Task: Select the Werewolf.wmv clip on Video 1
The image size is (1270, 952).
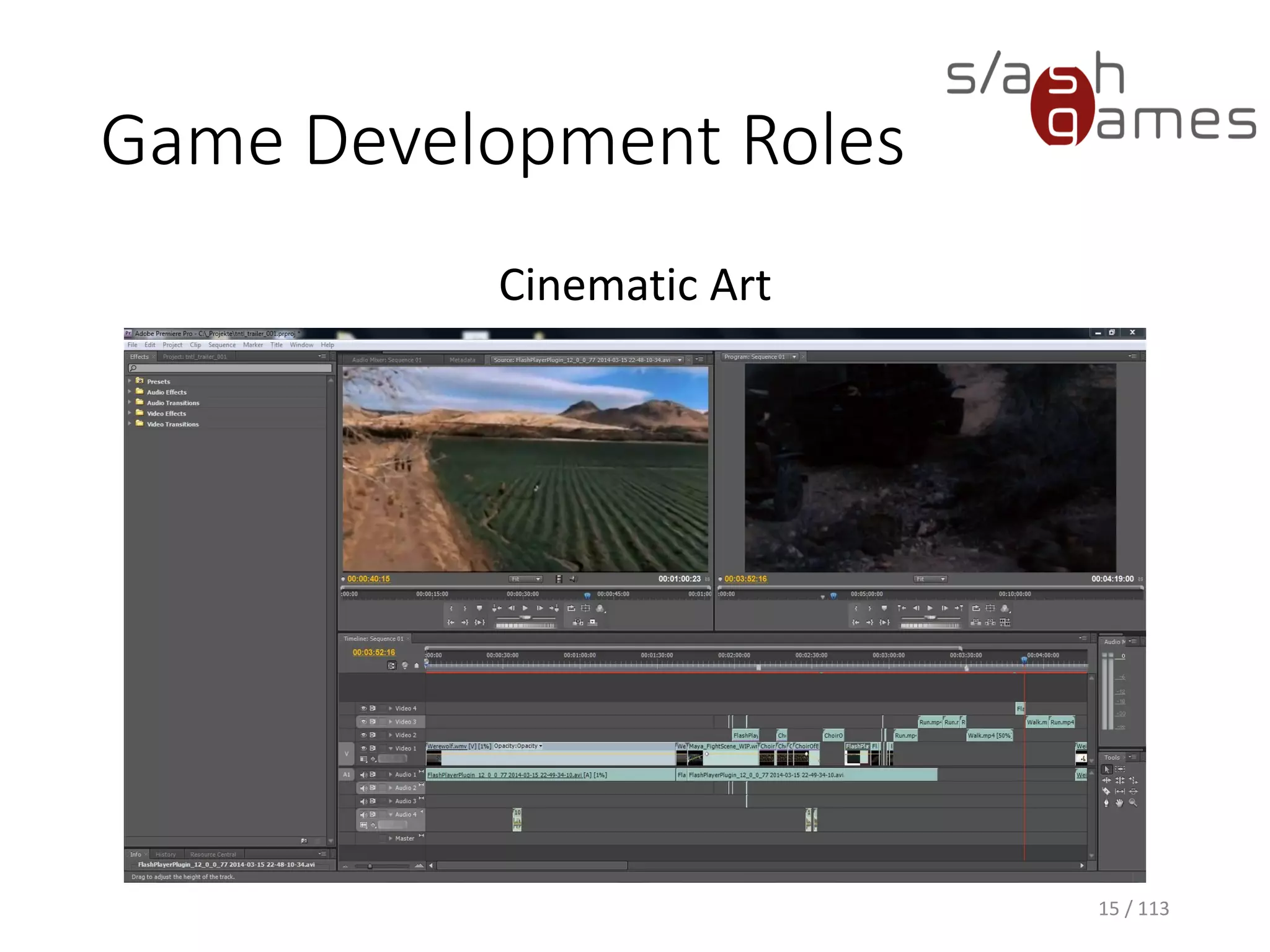Action: 551,754
